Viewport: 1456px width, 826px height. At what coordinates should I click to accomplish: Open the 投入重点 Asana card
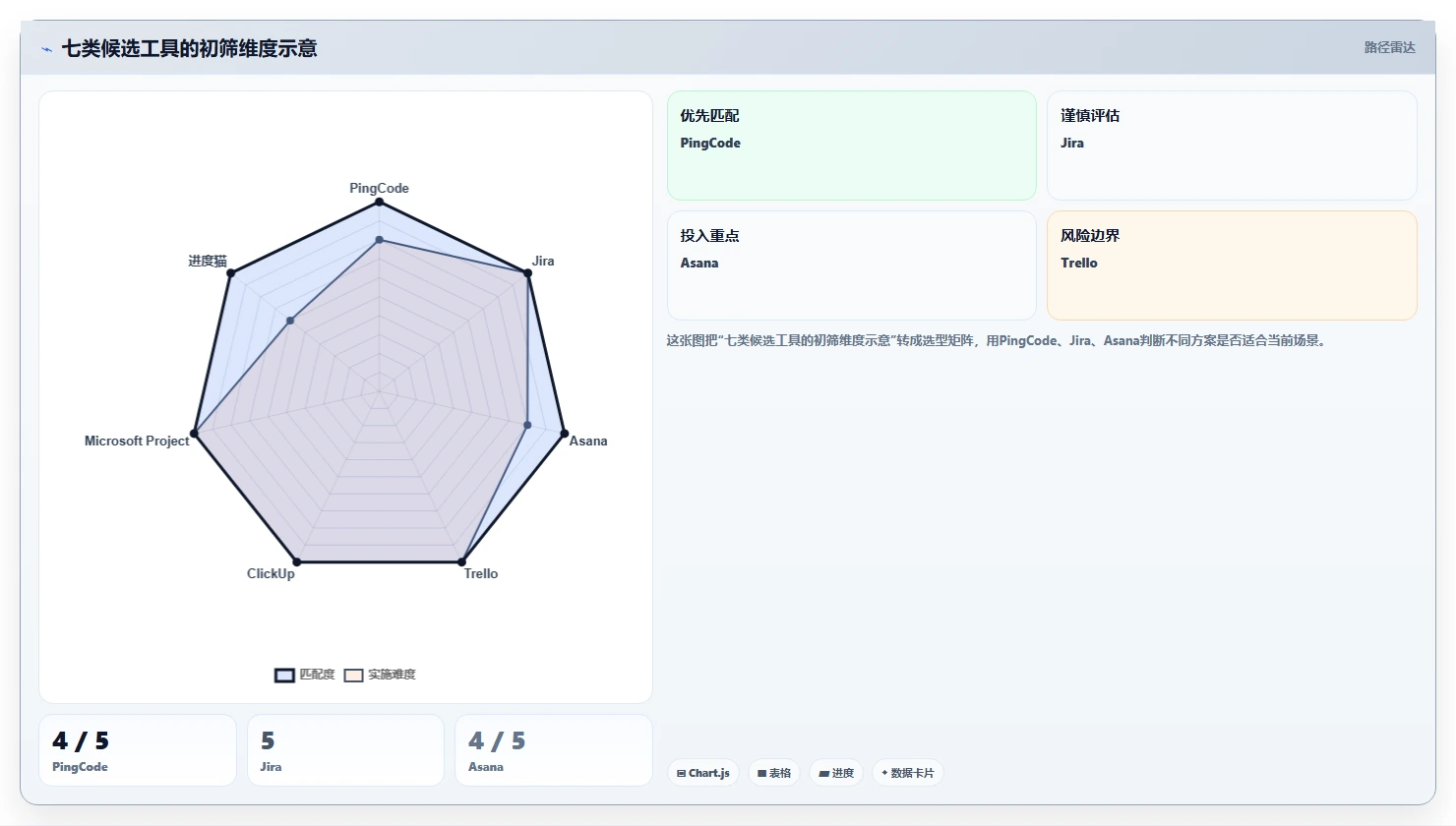coord(852,265)
